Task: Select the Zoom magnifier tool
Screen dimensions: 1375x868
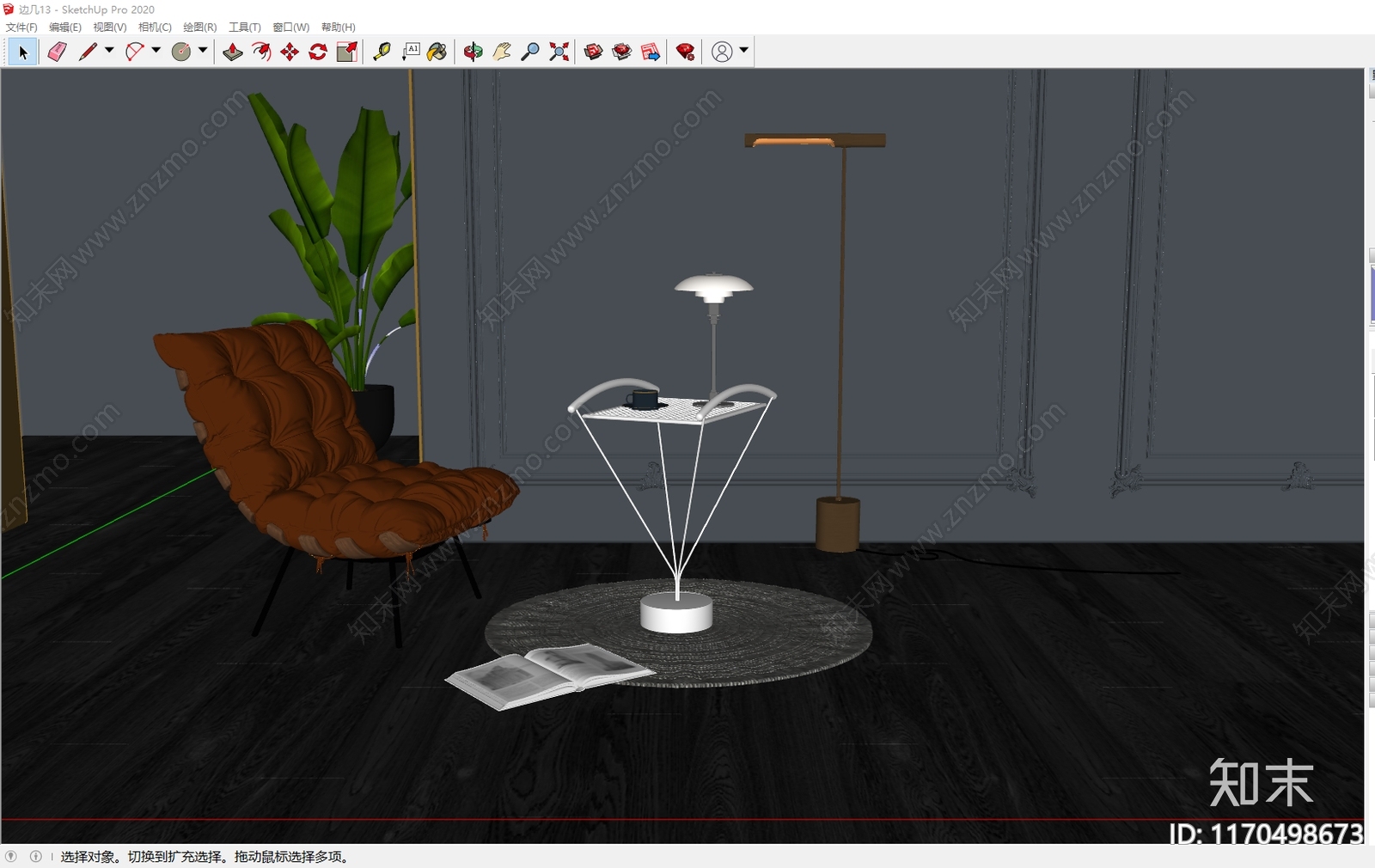Action: (x=530, y=52)
